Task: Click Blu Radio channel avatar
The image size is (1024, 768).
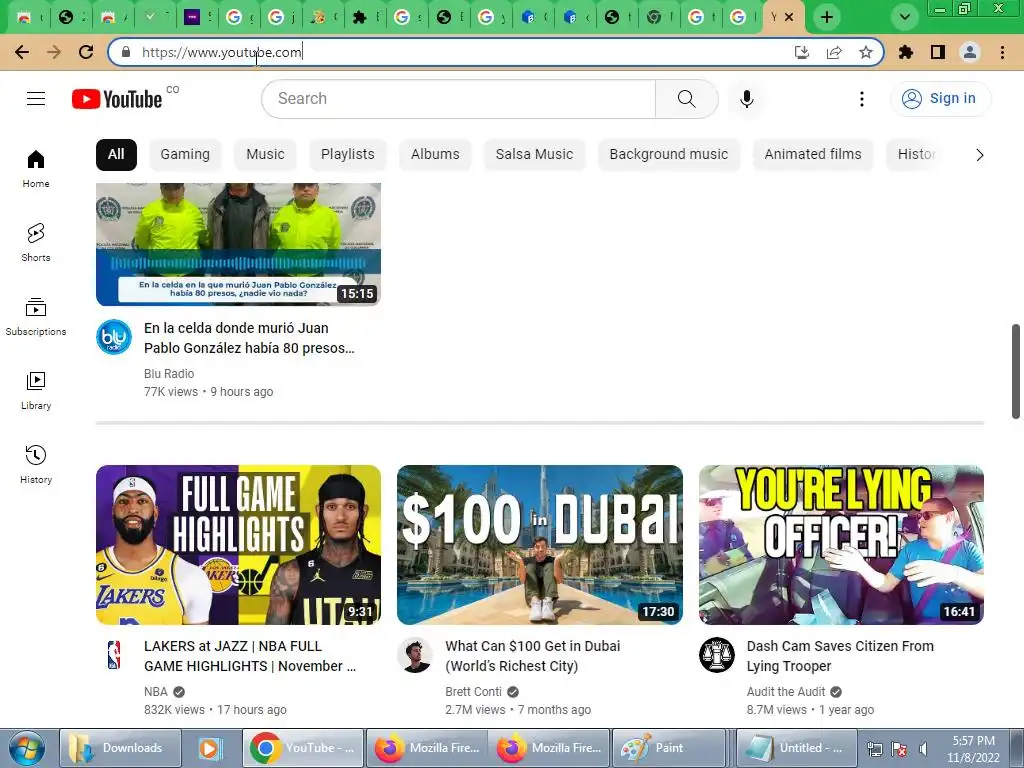Action: 114,337
